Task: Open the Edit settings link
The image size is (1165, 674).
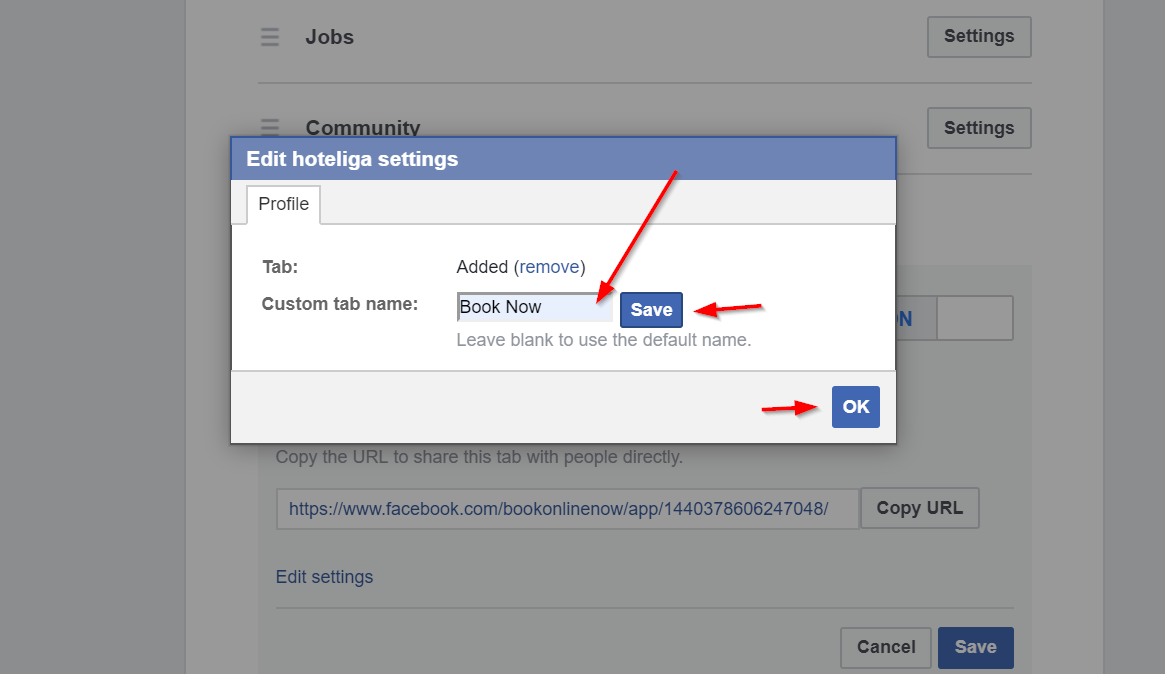Action: (324, 577)
